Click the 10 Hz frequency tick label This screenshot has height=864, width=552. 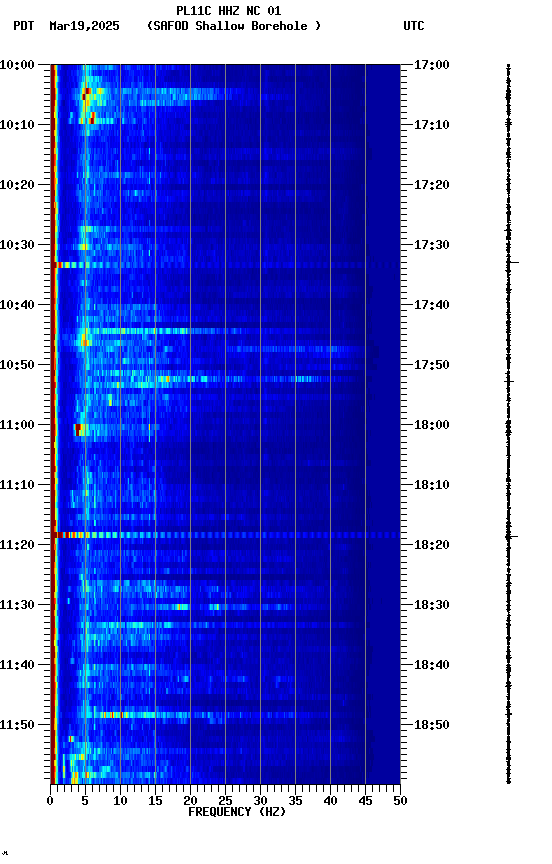pos(120,801)
